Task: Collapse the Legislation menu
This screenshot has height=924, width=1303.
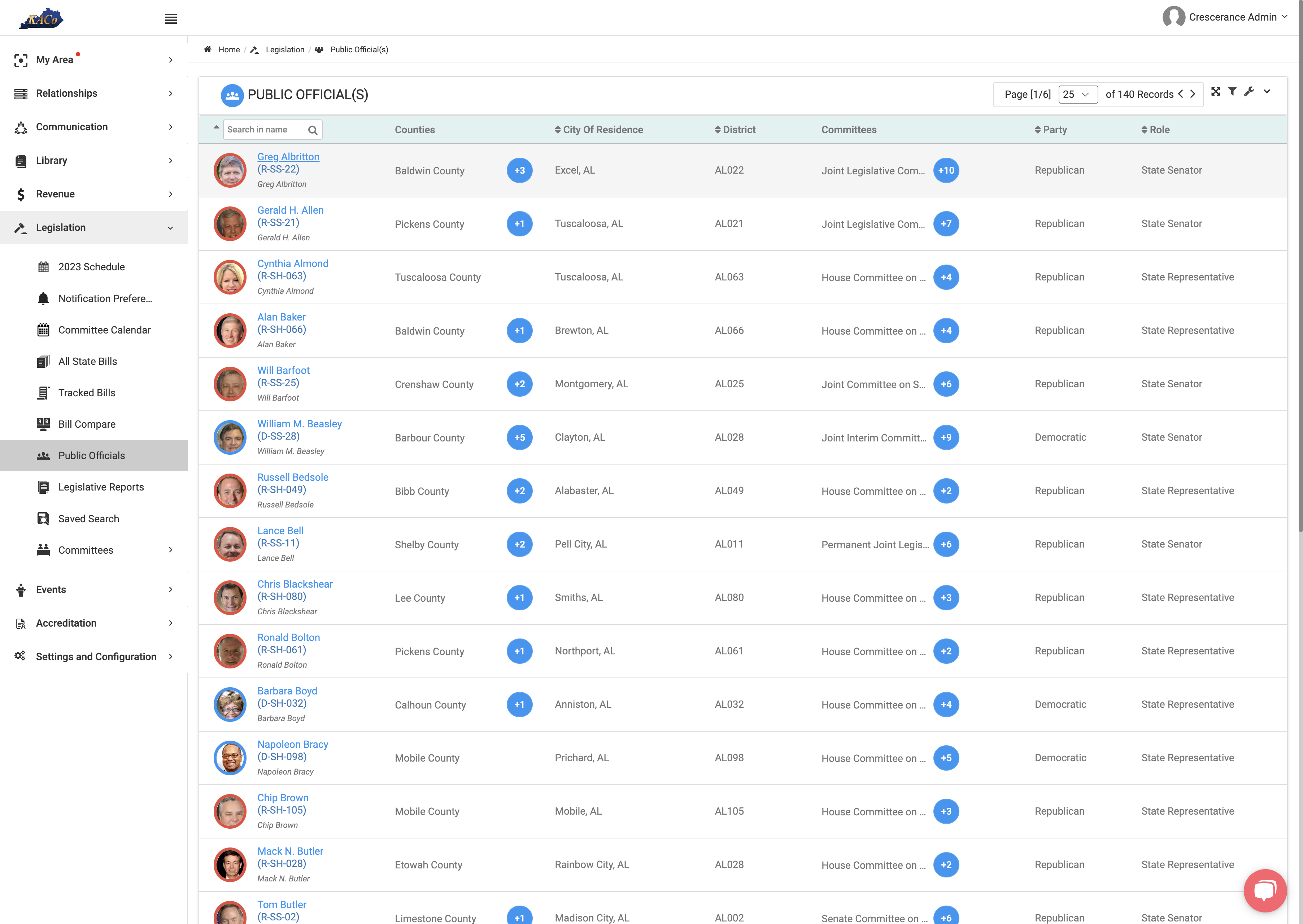Action: pyautogui.click(x=94, y=228)
